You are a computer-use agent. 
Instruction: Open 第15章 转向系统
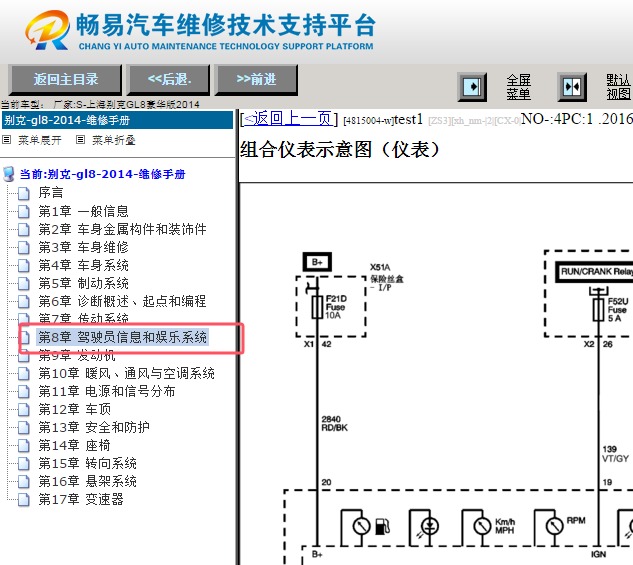pos(88,463)
